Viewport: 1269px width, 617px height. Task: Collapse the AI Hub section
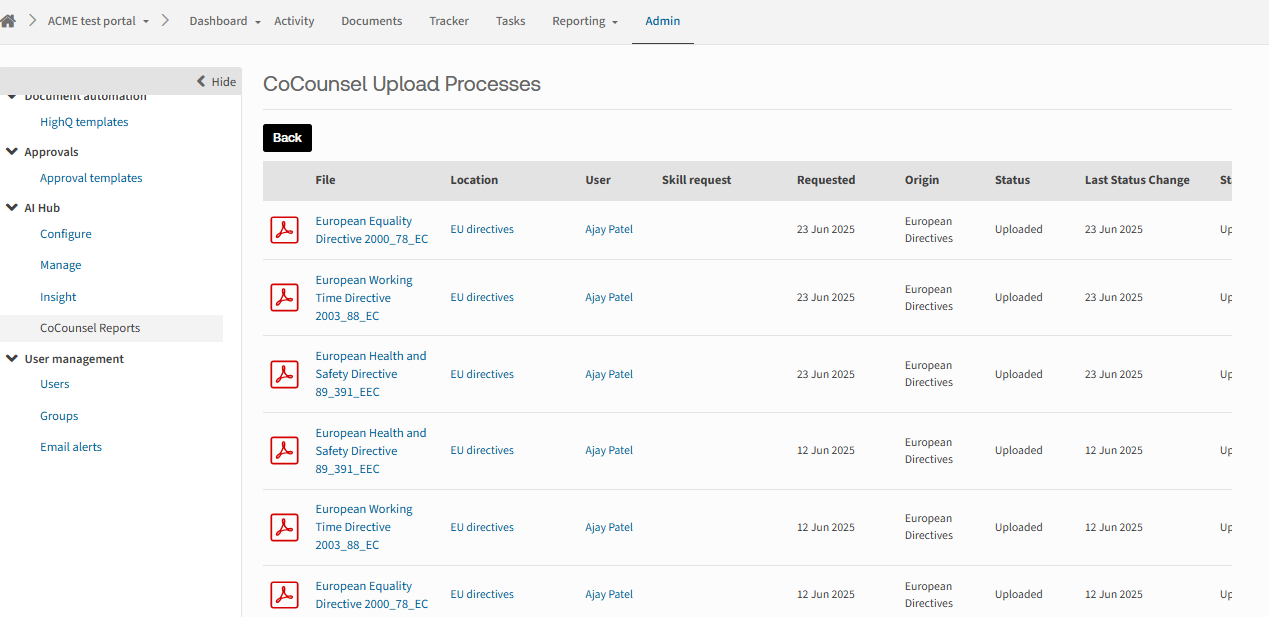12,208
